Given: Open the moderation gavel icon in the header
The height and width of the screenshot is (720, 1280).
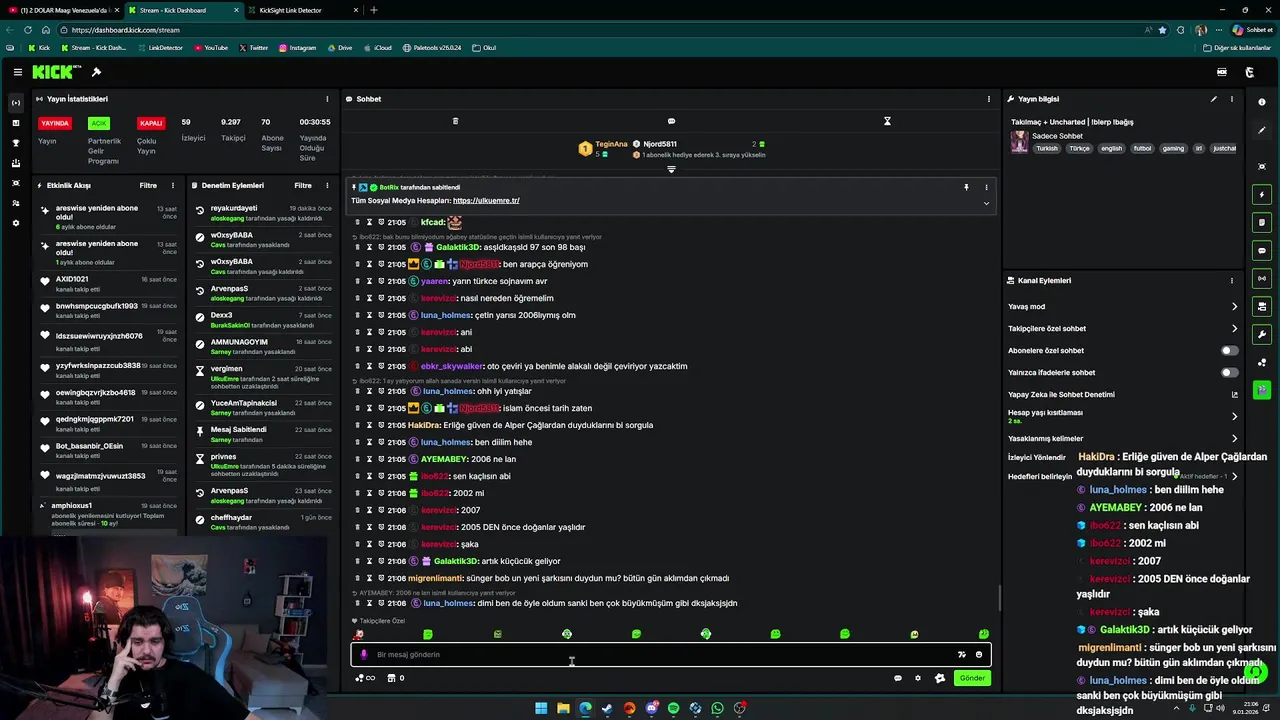Looking at the screenshot, I should (96, 72).
